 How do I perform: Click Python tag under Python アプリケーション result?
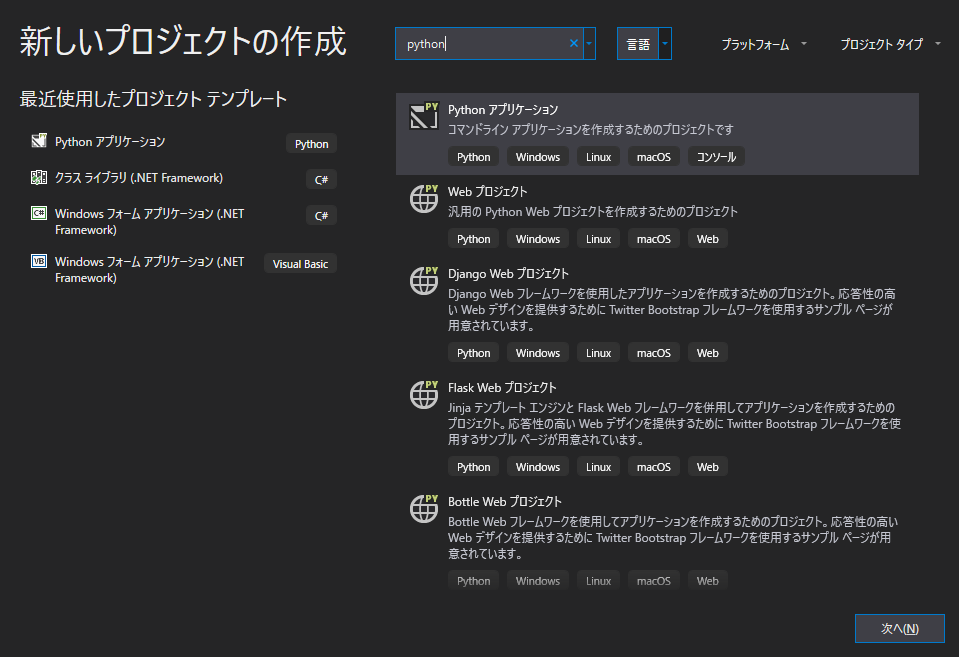473,157
